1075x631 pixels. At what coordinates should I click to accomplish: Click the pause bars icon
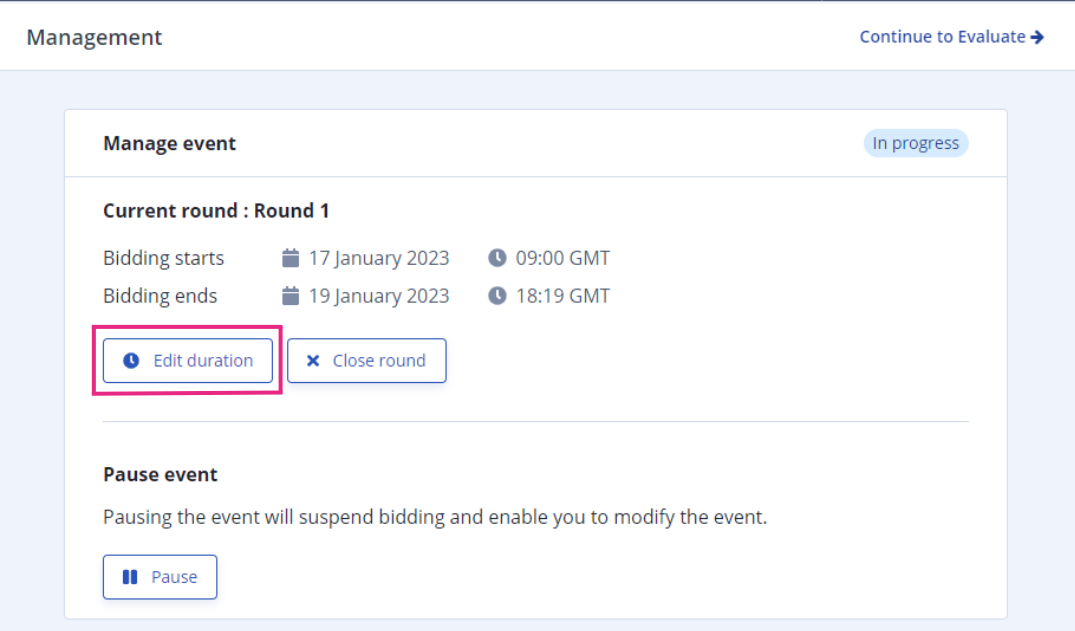pos(130,577)
